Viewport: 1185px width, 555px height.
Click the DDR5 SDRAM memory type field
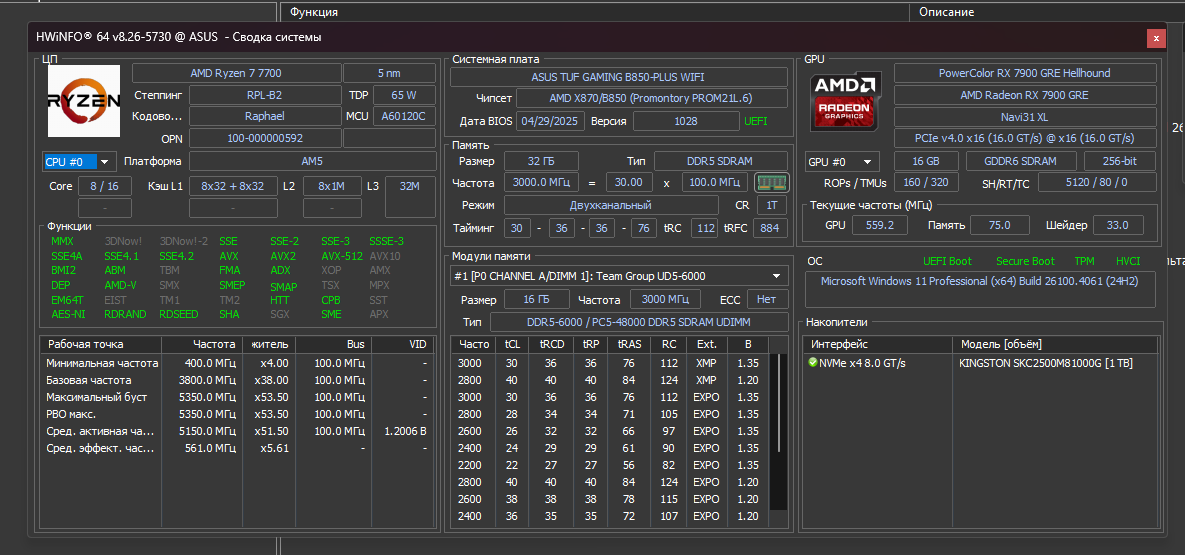pos(720,161)
